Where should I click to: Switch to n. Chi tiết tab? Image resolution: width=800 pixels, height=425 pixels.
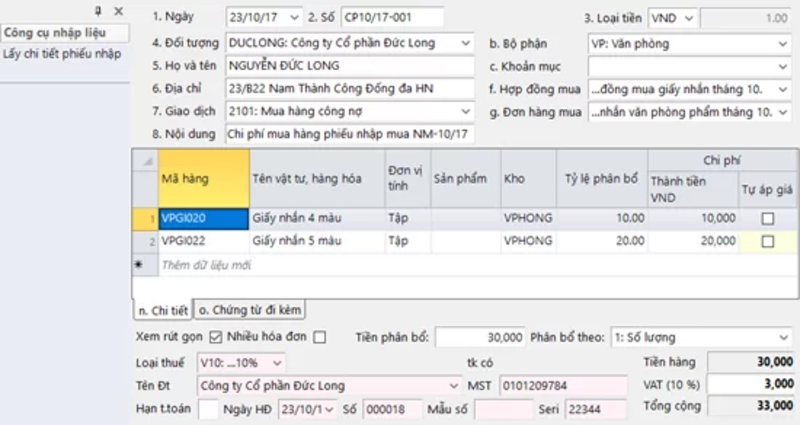163,310
